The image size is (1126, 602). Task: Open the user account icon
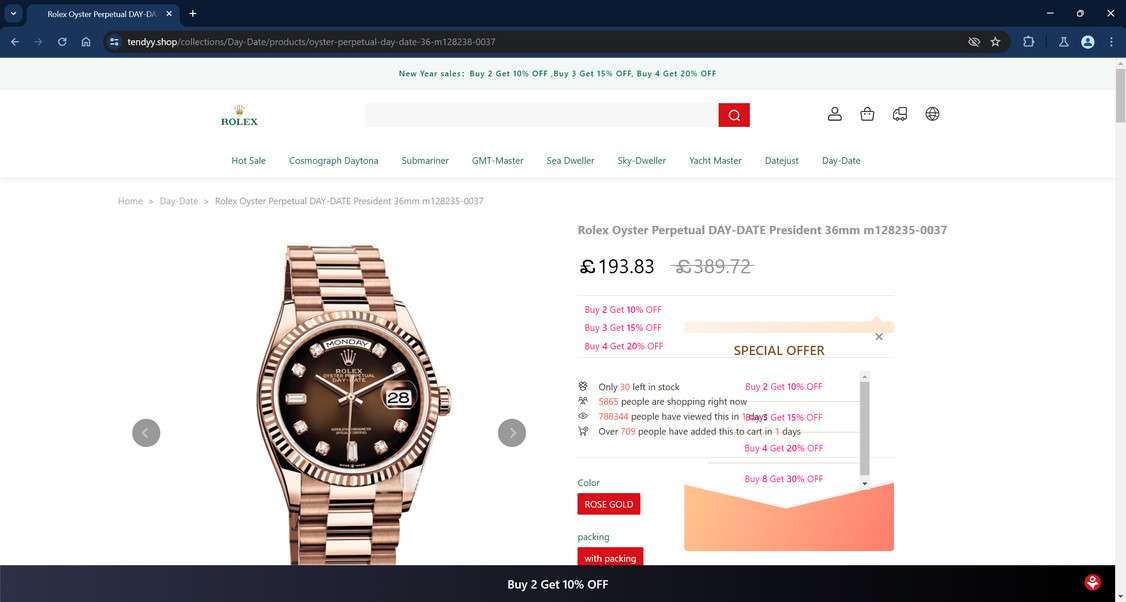click(834, 114)
